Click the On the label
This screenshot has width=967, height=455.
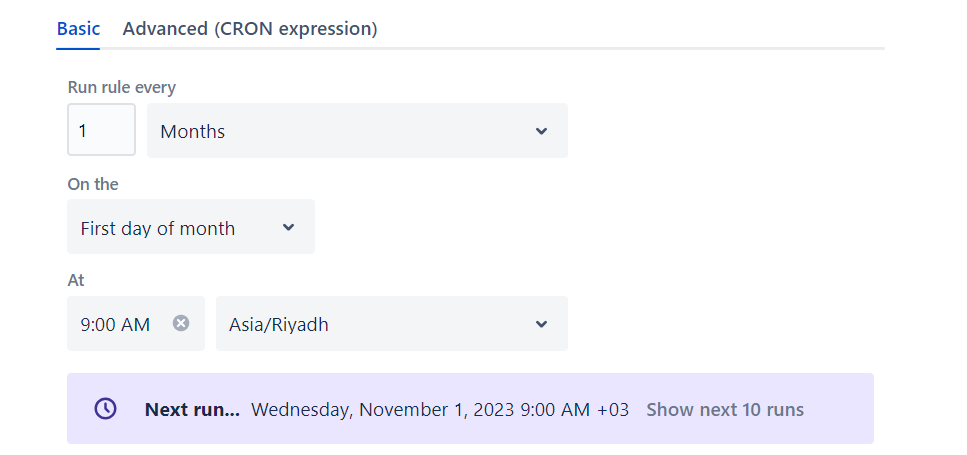point(93,184)
